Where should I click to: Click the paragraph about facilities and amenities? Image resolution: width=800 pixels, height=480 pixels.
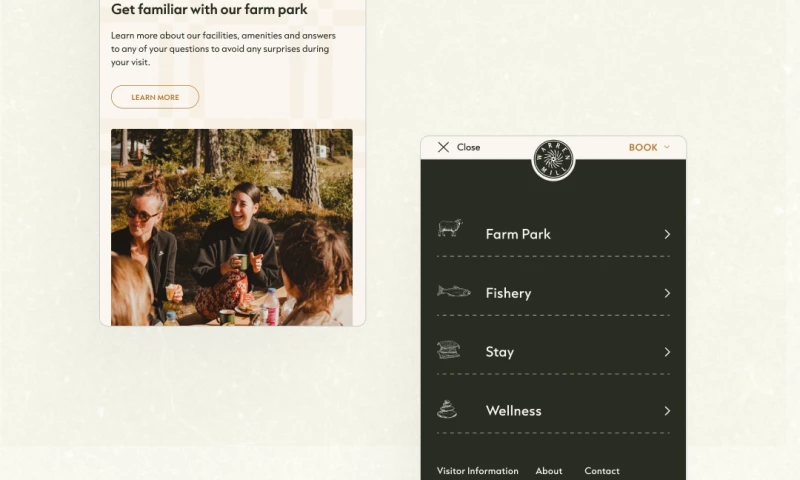pyautogui.click(x=223, y=49)
